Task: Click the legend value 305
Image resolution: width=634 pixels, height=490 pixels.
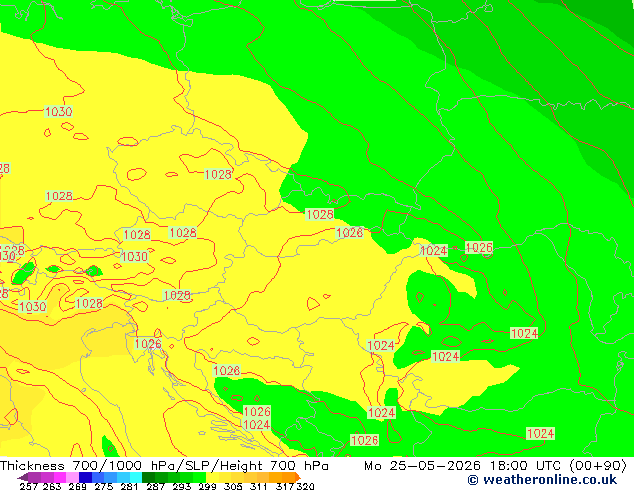Action: tap(233, 486)
